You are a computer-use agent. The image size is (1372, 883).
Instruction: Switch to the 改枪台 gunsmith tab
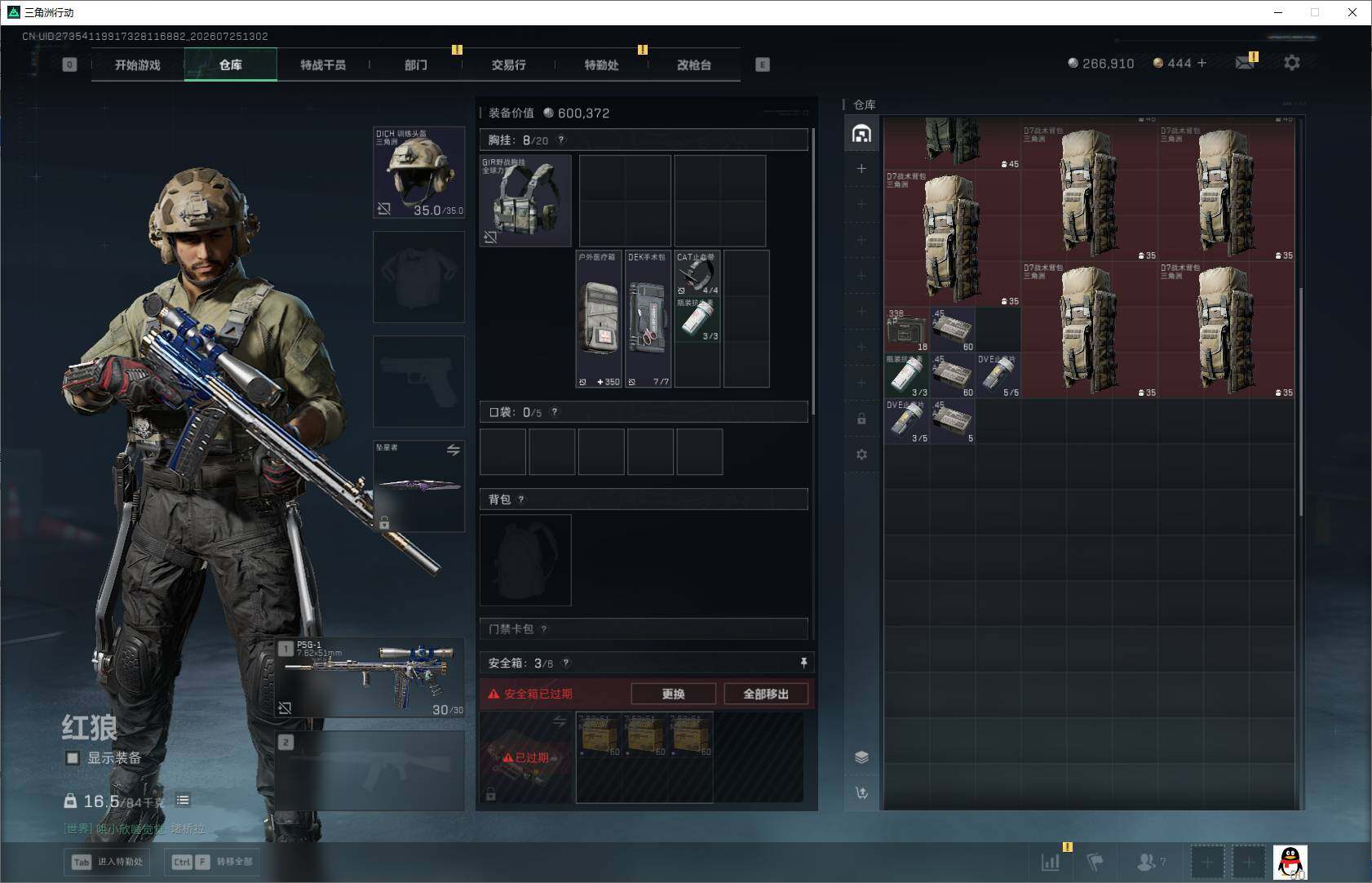(x=694, y=64)
